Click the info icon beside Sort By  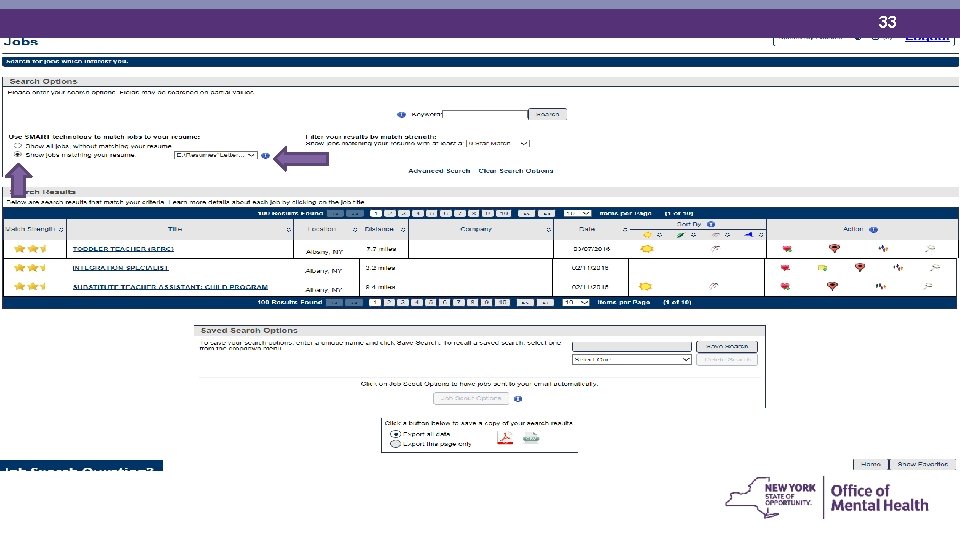(711, 224)
